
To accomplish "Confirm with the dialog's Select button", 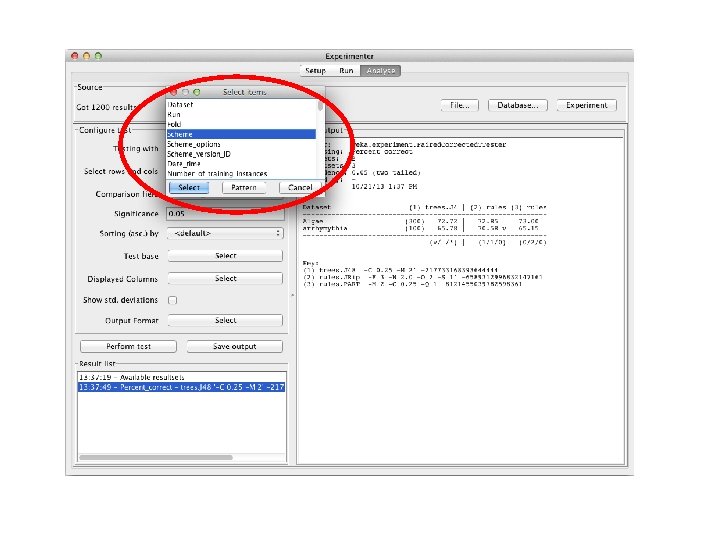I will pos(189,187).
